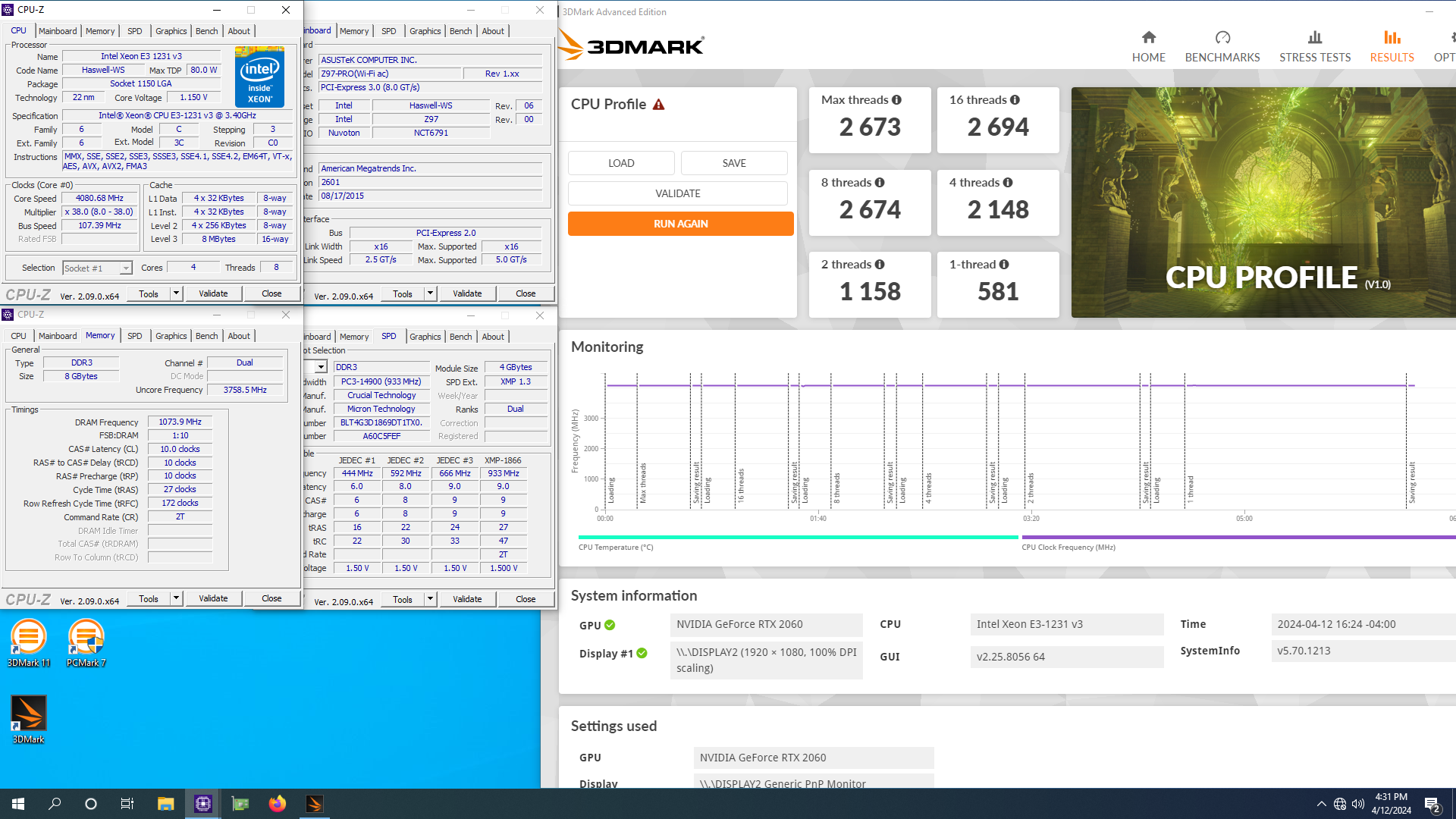Show hidden system tray icons chevron
Image resolution: width=1456 pixels, height=819 pixels.
pos(1321,804)
